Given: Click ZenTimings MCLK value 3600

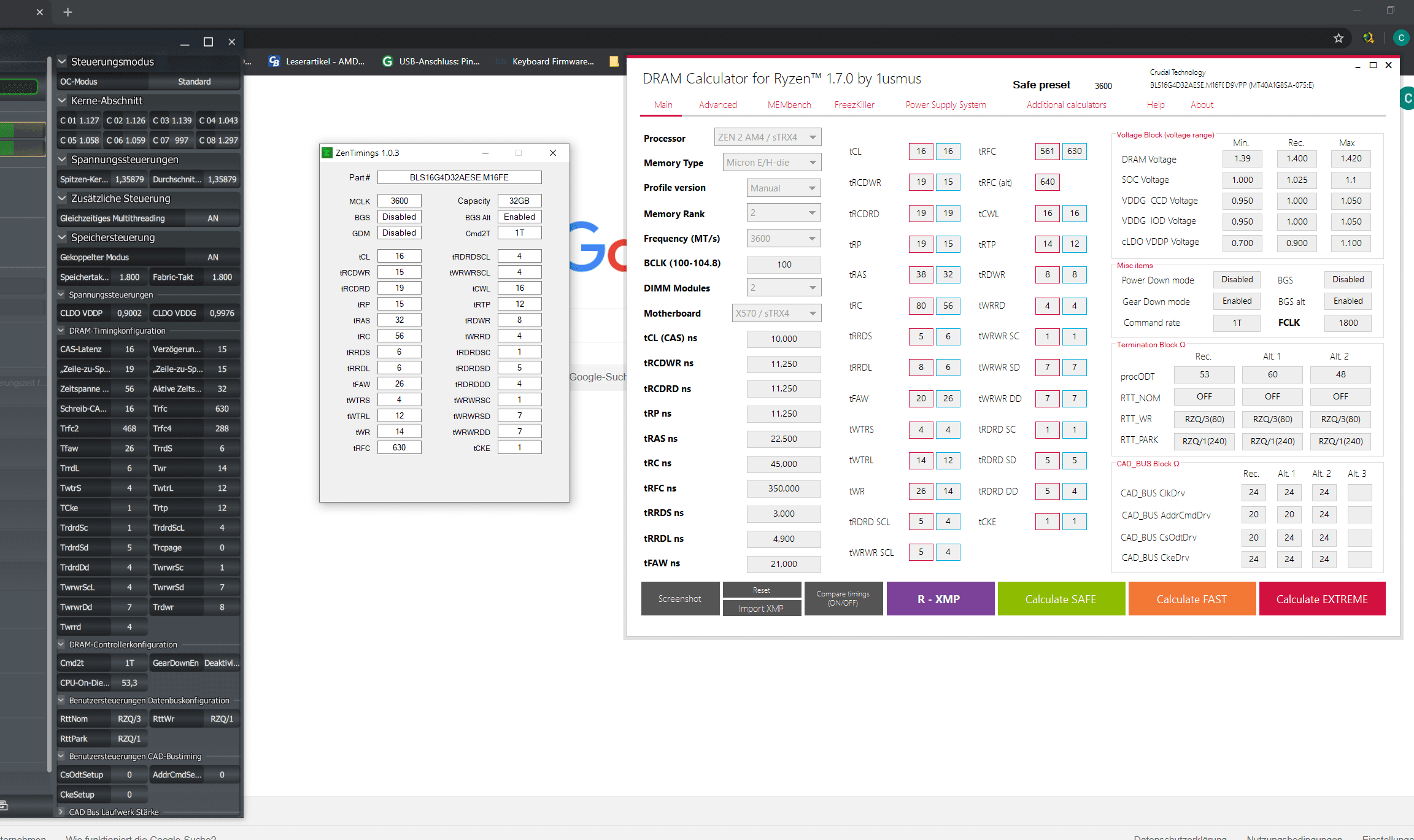Looking at the screenshot, I should pos(399,201).
